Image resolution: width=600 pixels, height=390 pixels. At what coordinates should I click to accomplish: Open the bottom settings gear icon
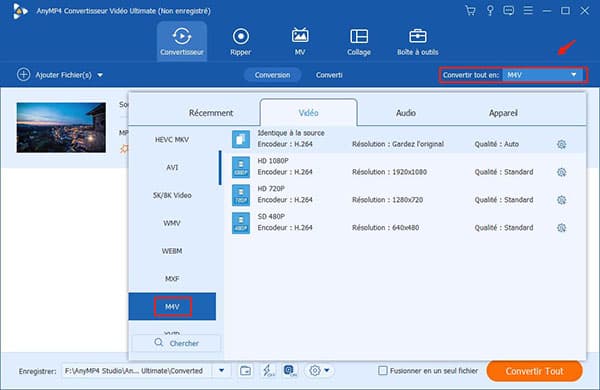coord(315,370)
